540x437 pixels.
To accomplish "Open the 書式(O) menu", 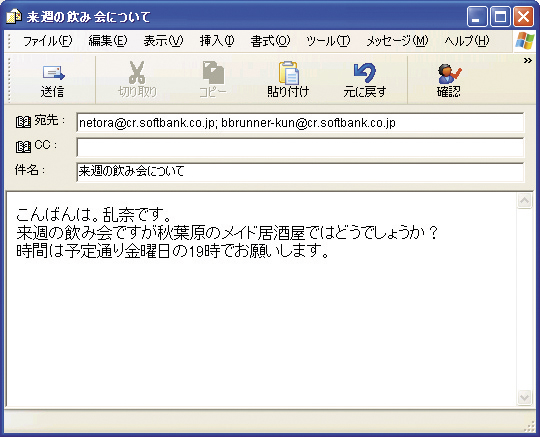I will point(270,41).
